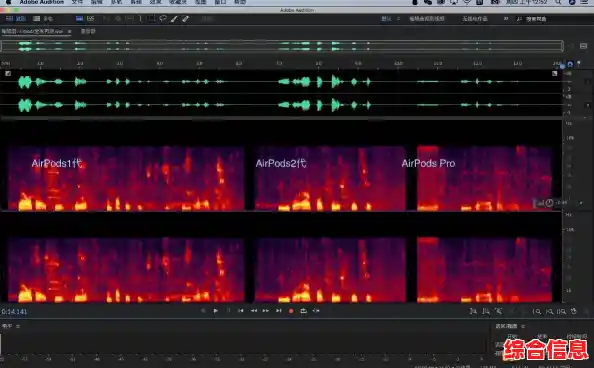Open macOS Spotlight search

[558, 2]
